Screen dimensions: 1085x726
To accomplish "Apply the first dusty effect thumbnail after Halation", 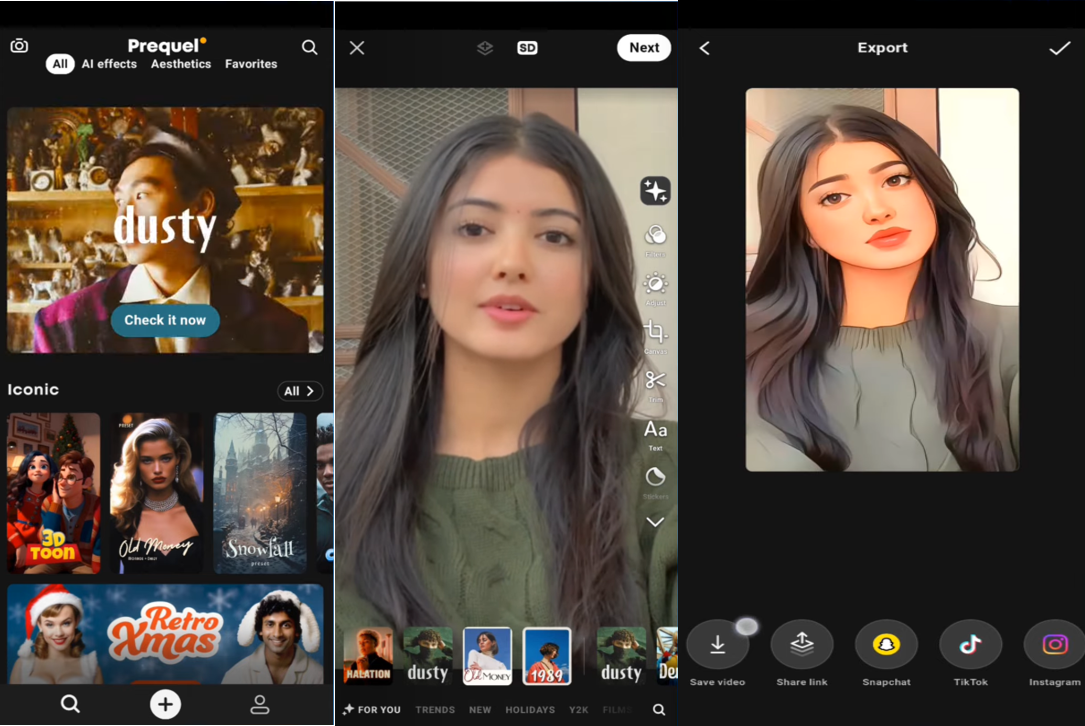I will [x=428, y=656].
